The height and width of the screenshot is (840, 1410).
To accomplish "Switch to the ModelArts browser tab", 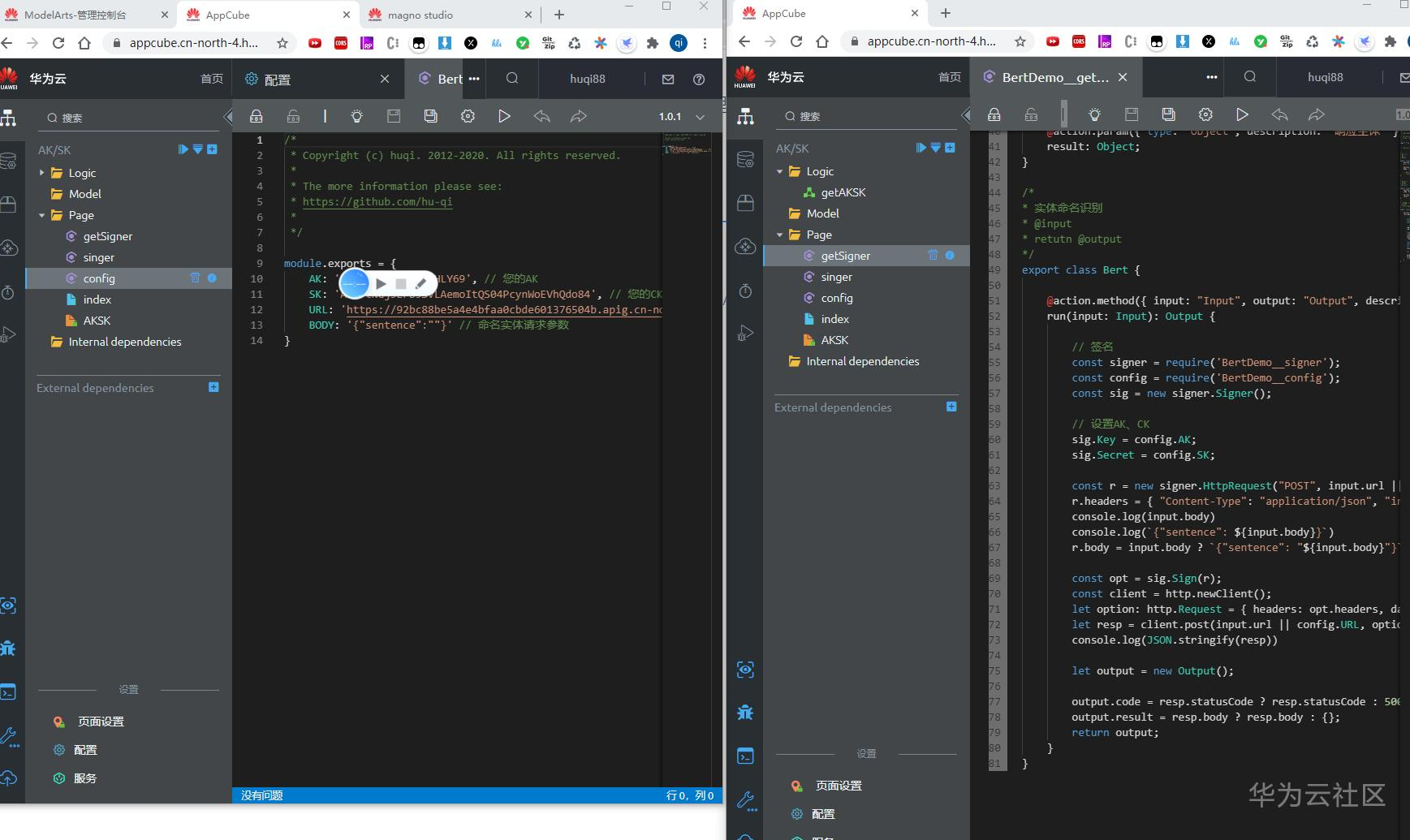I will [87, 15].
